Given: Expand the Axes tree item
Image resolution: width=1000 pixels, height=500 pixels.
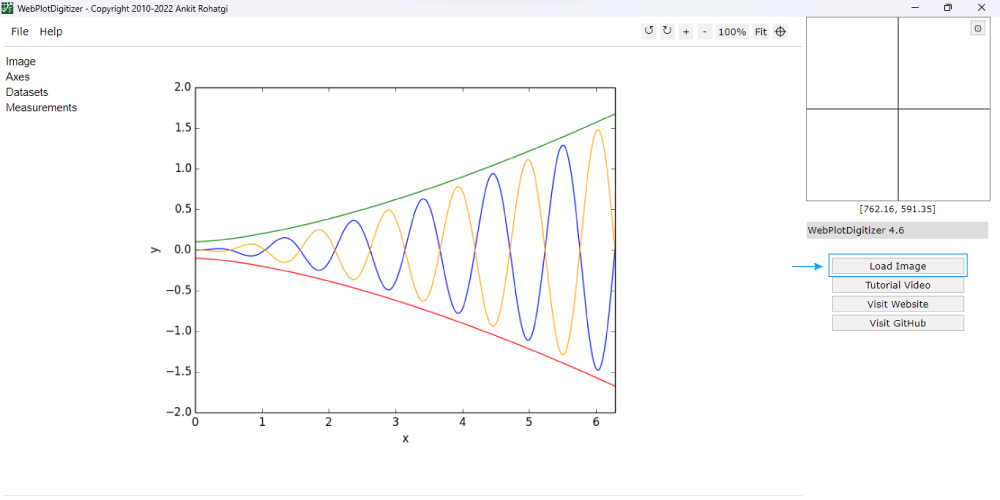Looking at the screenshot, I should point(18,77).
